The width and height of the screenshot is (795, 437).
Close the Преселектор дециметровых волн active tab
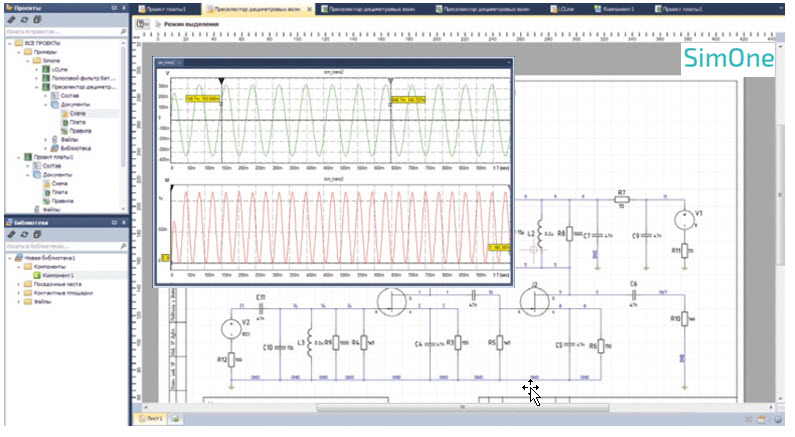[x=308, y=7]
